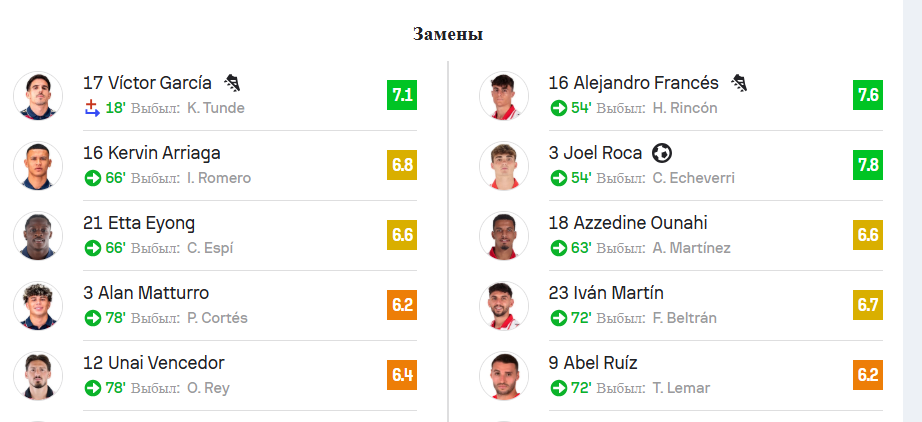Screen dimensions: 922x422
Task: Click Abel Ruíz's green substitution arrow
Action: [x=559, y=388]
